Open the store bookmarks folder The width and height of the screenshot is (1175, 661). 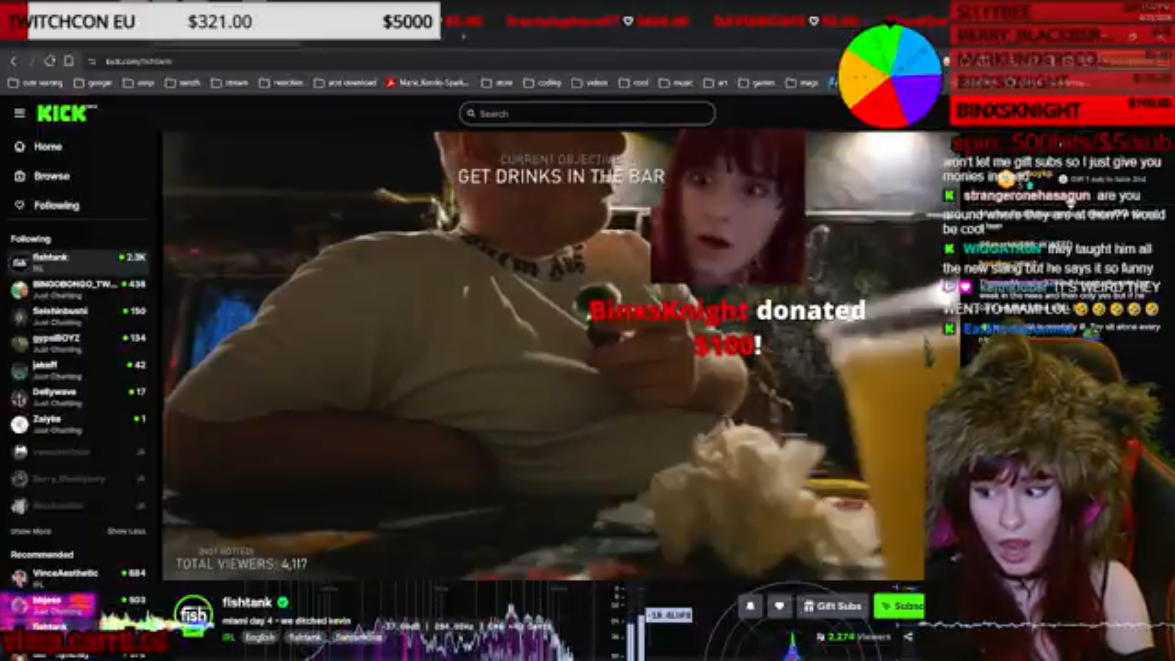pyautogui.click(x=498, y=82)
